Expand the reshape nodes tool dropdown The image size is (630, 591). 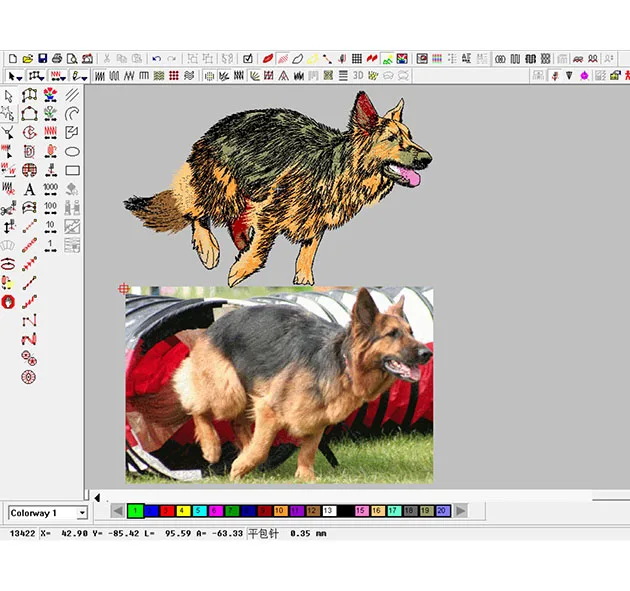(x=43, y=76)
